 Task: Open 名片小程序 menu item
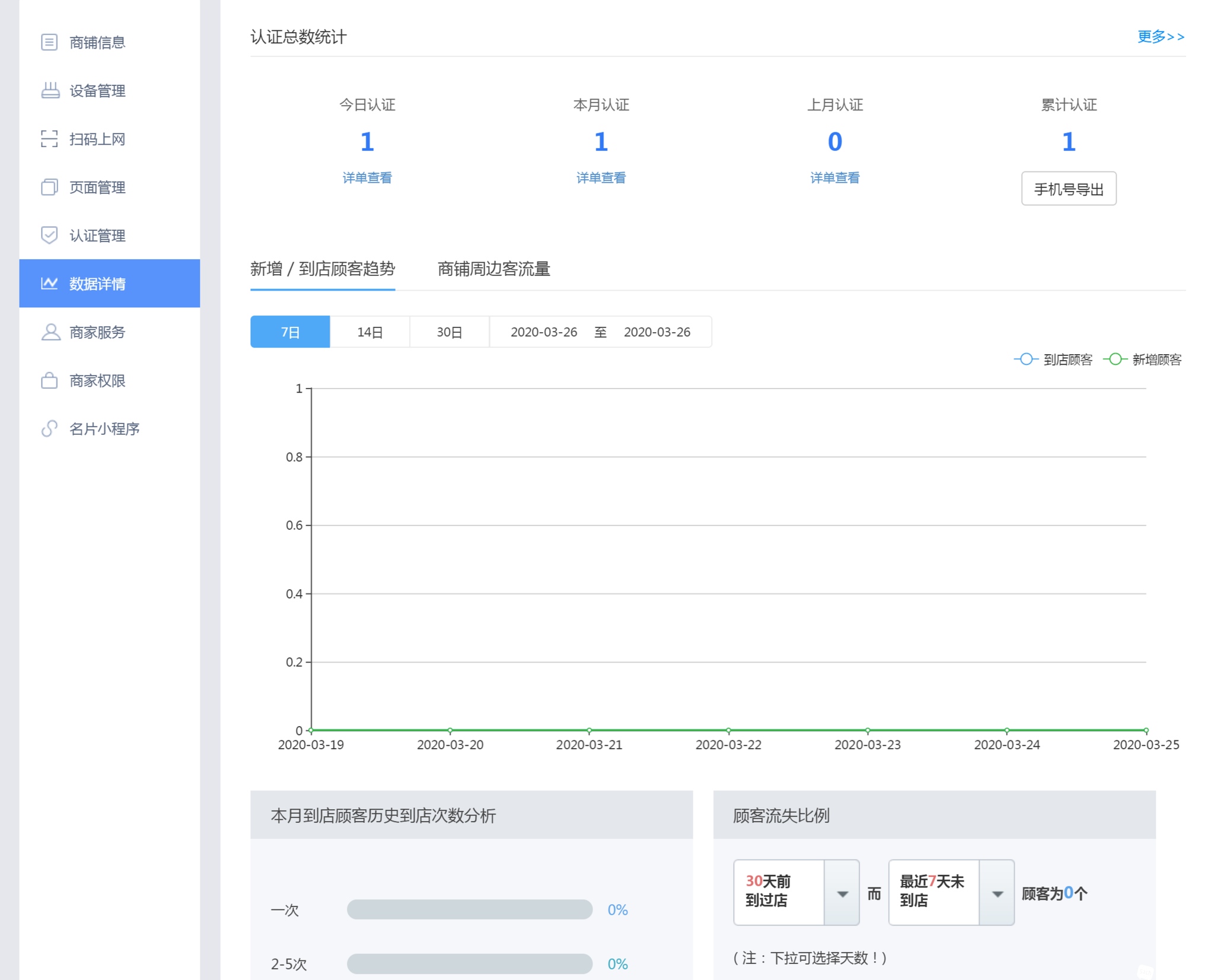(x=110, y=428)
